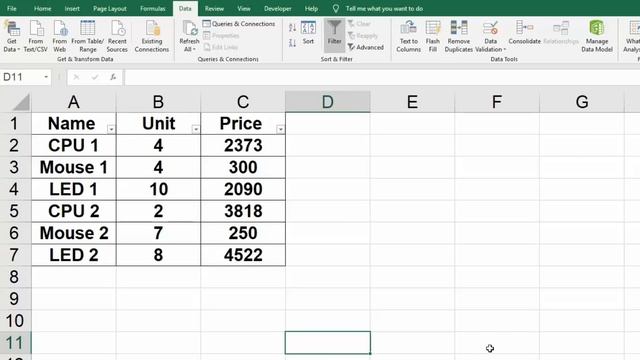The width and height of the screenshot is (640, 360).
Task: Click the Refresh All icon
Action: (x=189, y=29)
